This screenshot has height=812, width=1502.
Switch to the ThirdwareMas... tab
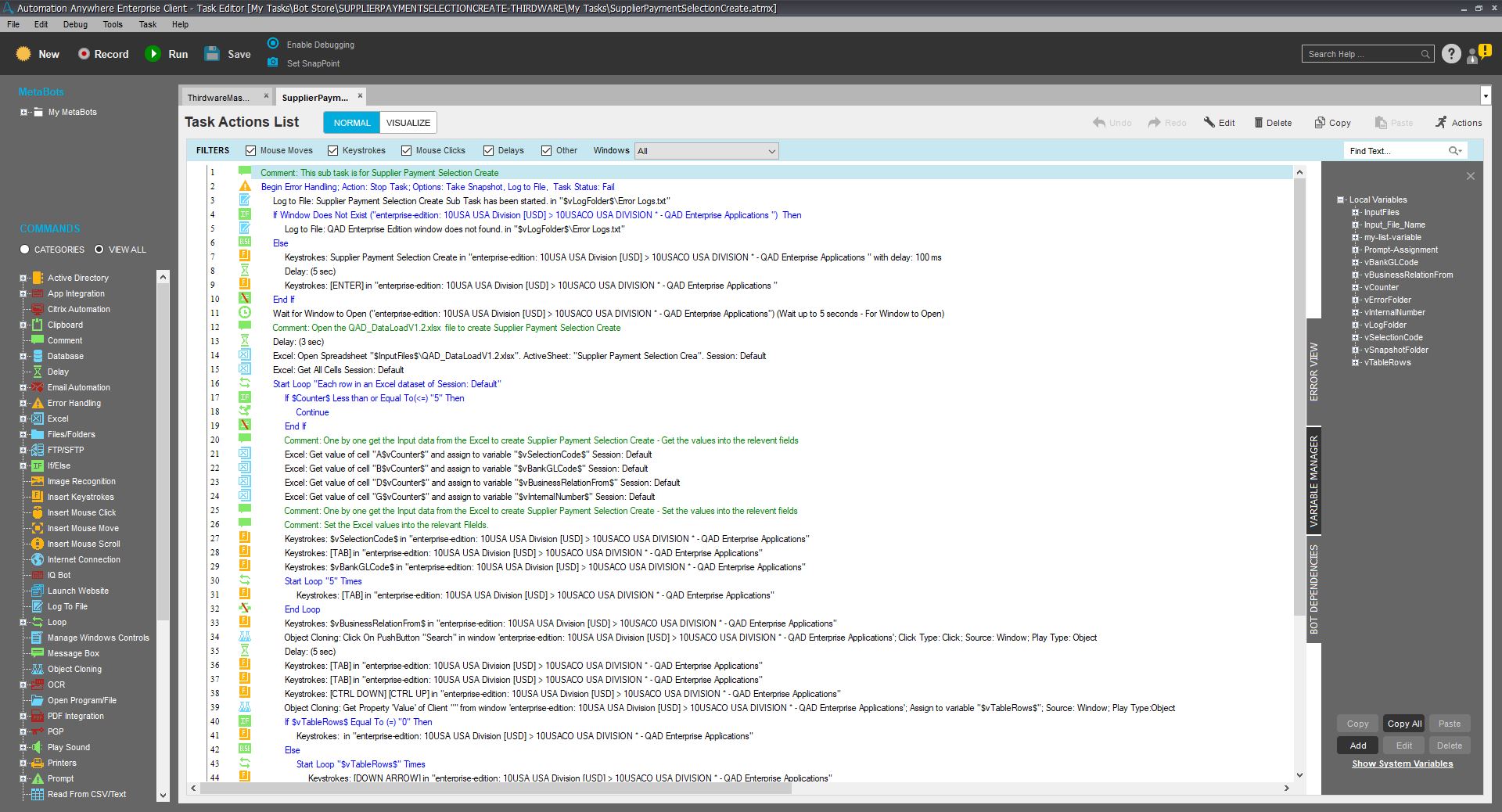(219, 98)
